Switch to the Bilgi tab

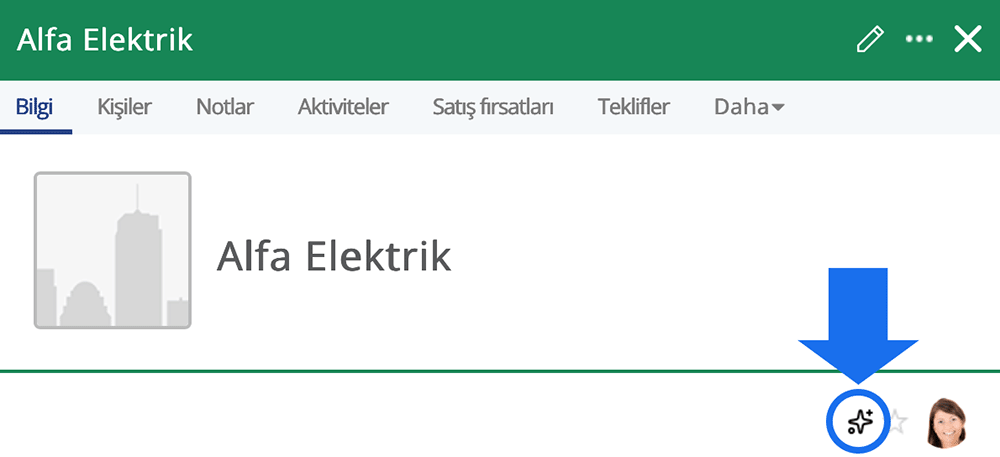pos(35,107)
